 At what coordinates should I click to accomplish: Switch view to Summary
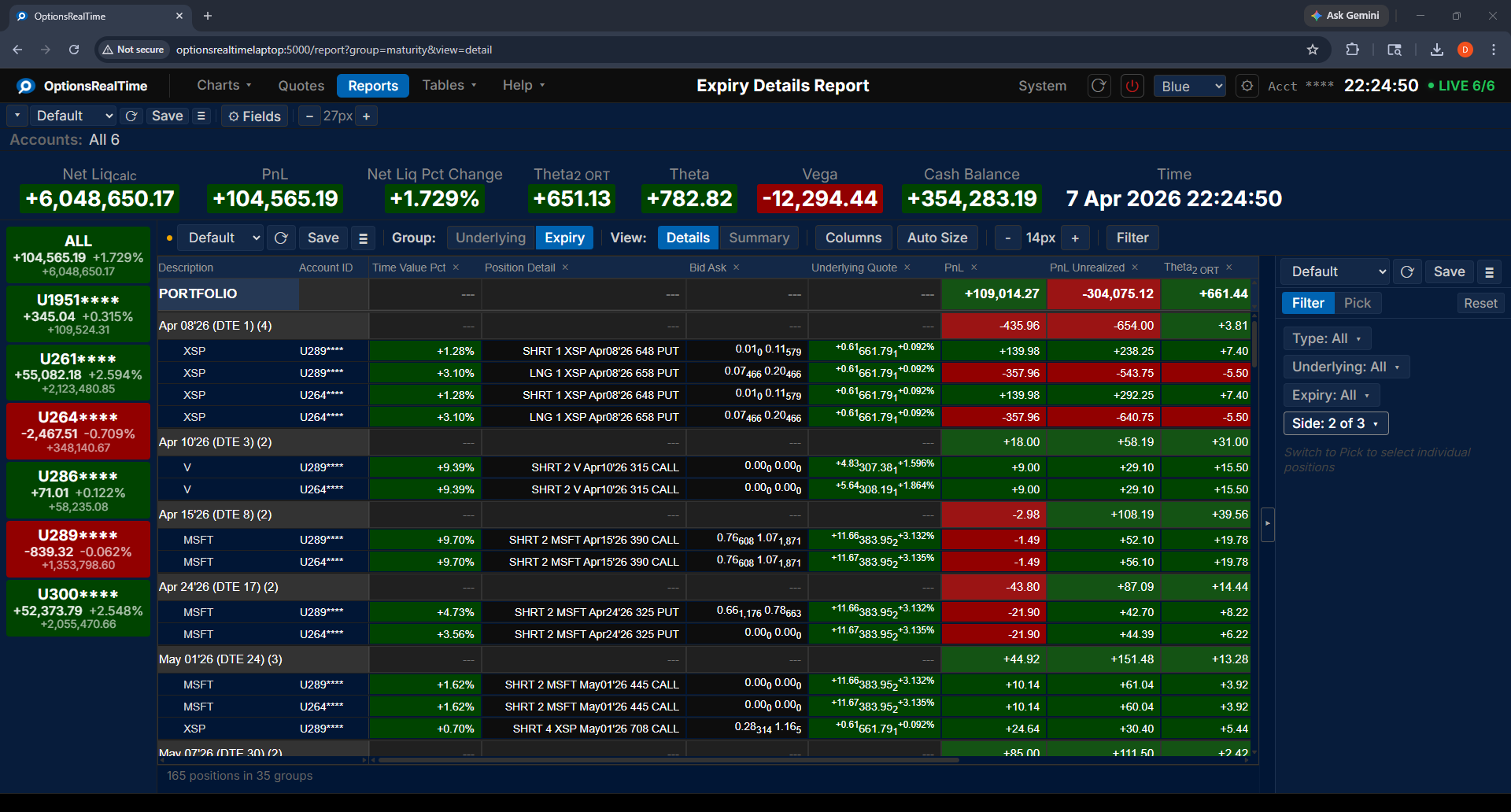click(x=759, y=238)
